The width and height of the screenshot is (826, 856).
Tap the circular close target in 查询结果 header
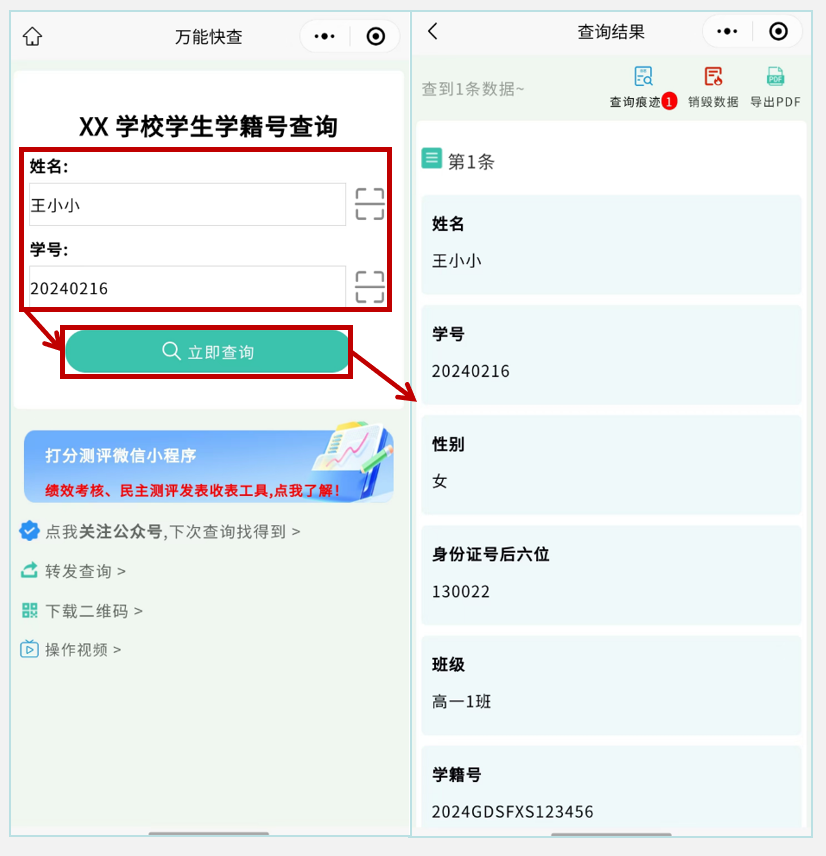click(779, 32)
